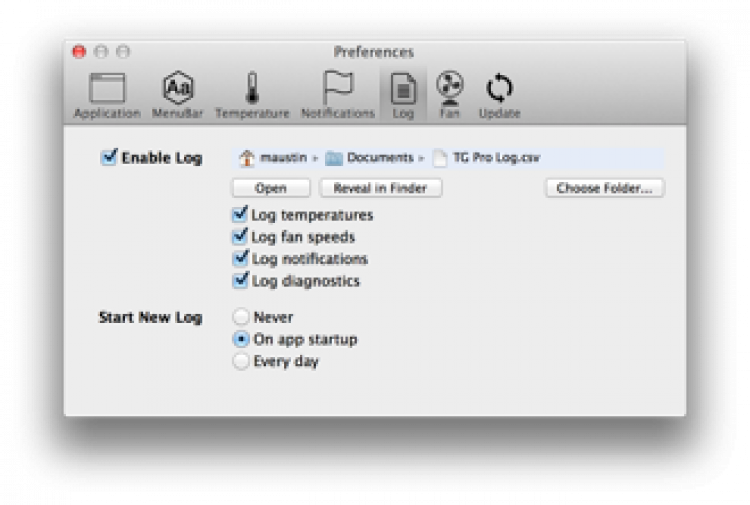The image size is (750, 505).
Task: Click the Documents folder in path
Action: [334, 158]
